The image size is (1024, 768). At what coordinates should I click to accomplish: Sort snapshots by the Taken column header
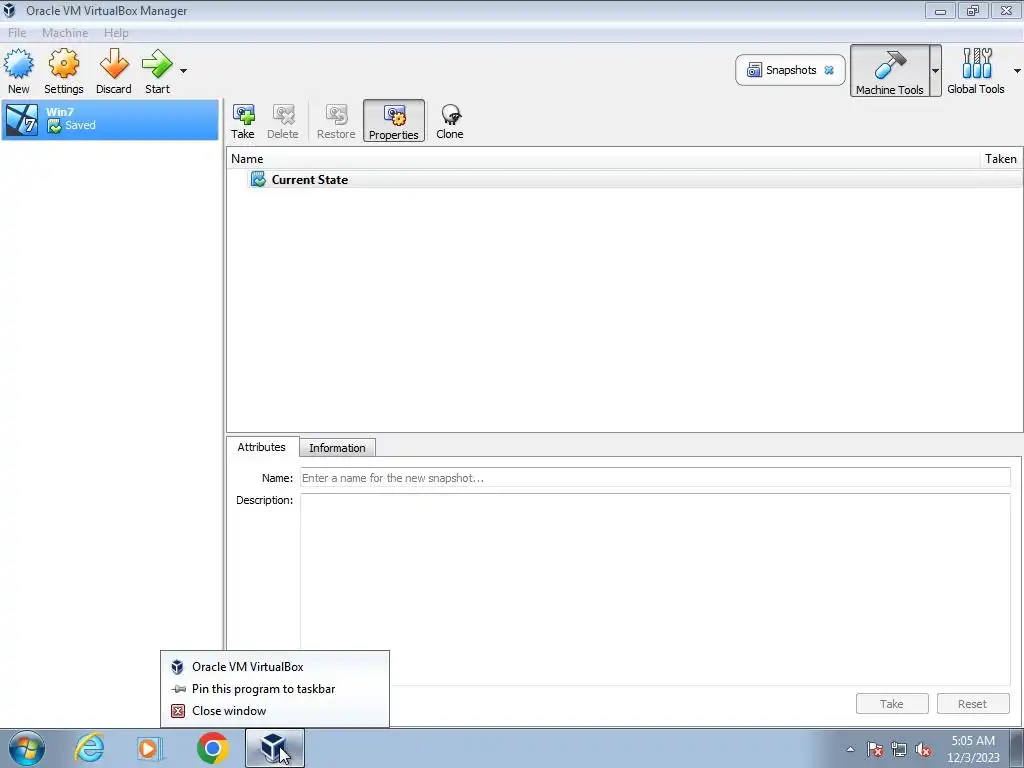(x=1000, y=159)
